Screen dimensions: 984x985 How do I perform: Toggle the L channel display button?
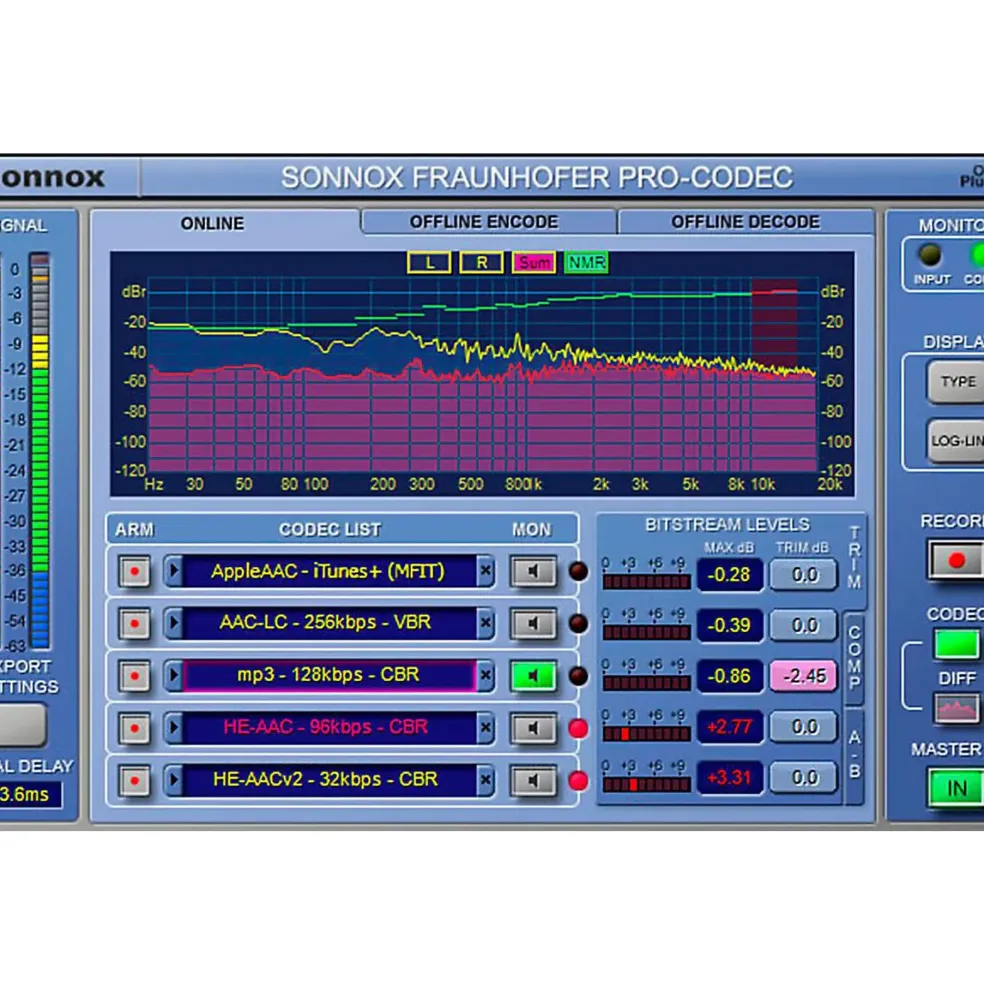[429, 263]
